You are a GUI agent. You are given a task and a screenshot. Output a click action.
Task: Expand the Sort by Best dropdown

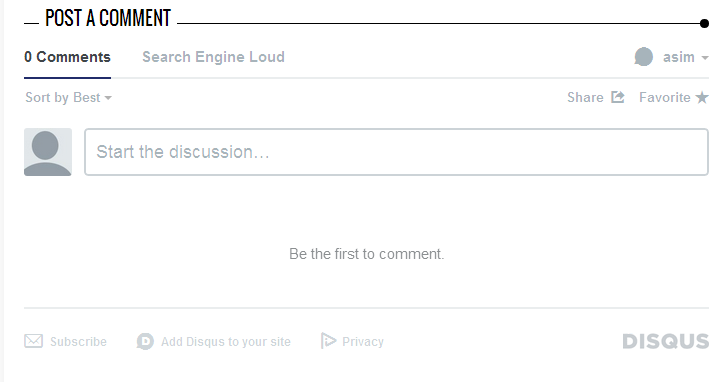point(68,98)
